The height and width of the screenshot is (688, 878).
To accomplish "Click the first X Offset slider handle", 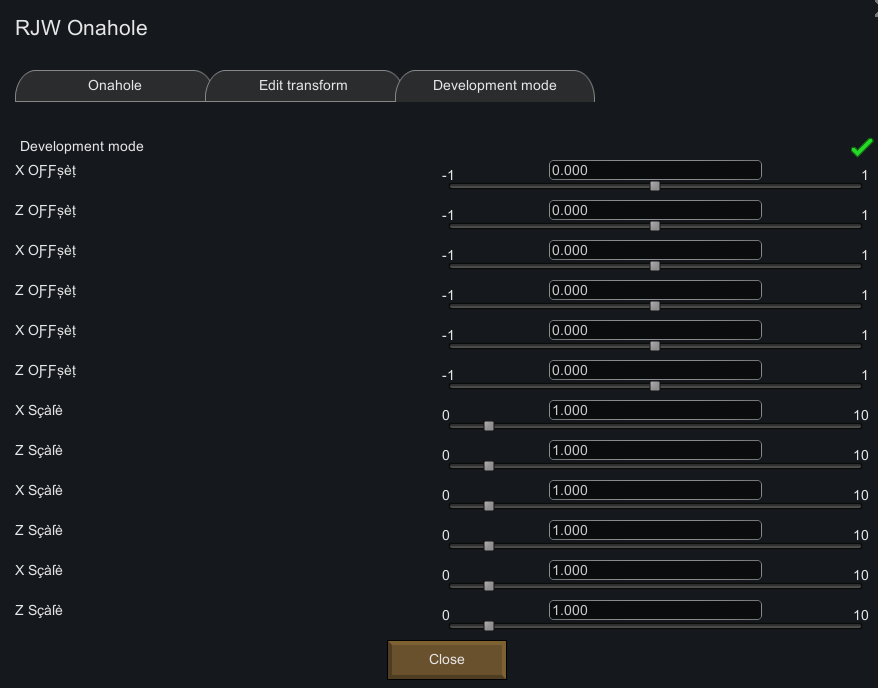I will 655,185.
